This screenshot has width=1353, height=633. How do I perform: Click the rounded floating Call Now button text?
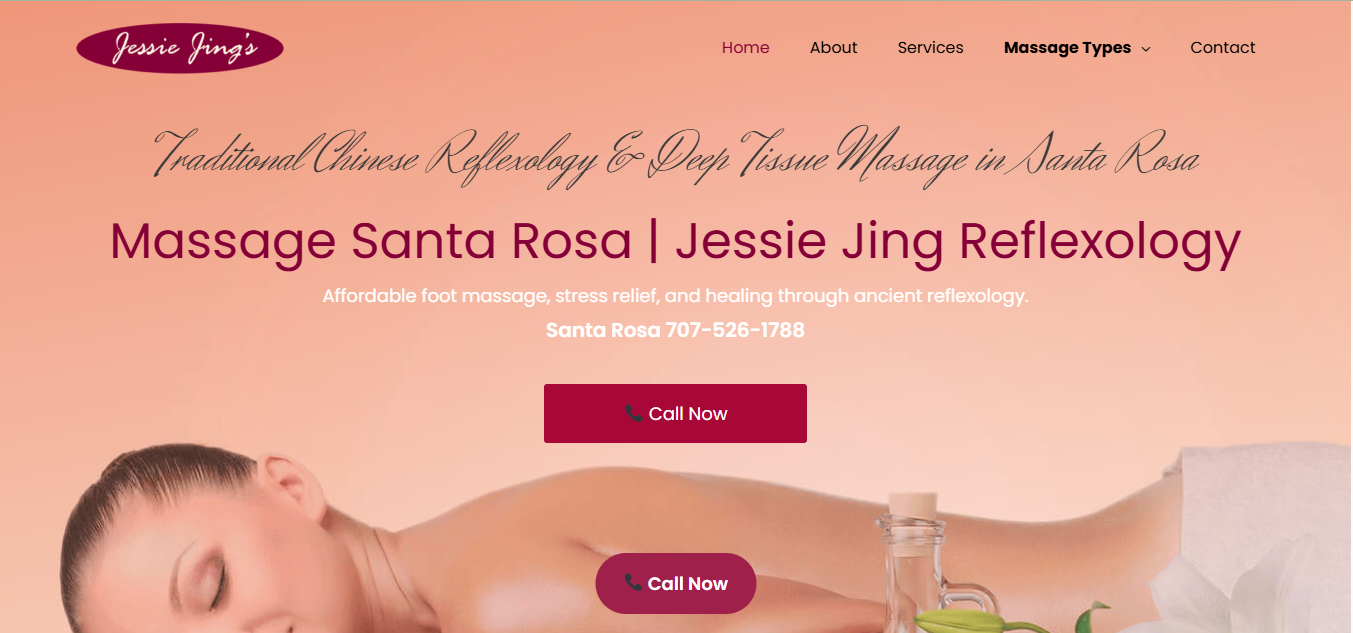click(688, 584)
